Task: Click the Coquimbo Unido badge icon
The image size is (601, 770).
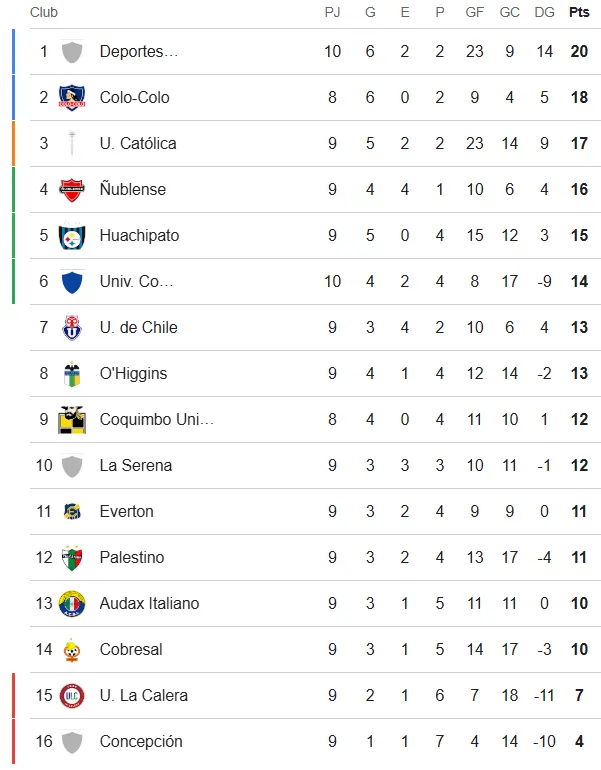Action: point(71,420)
